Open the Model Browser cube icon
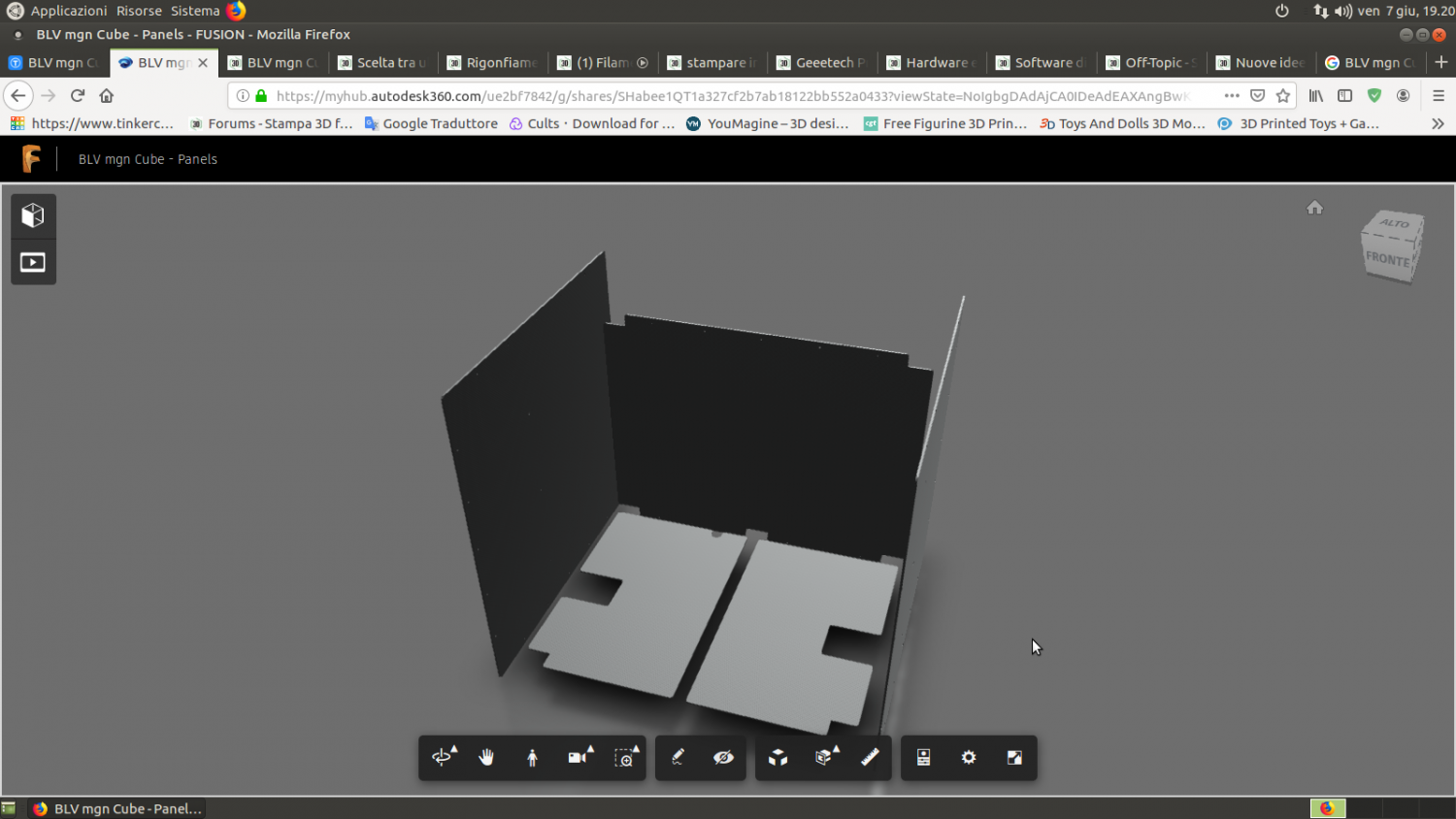 point(33,215)
